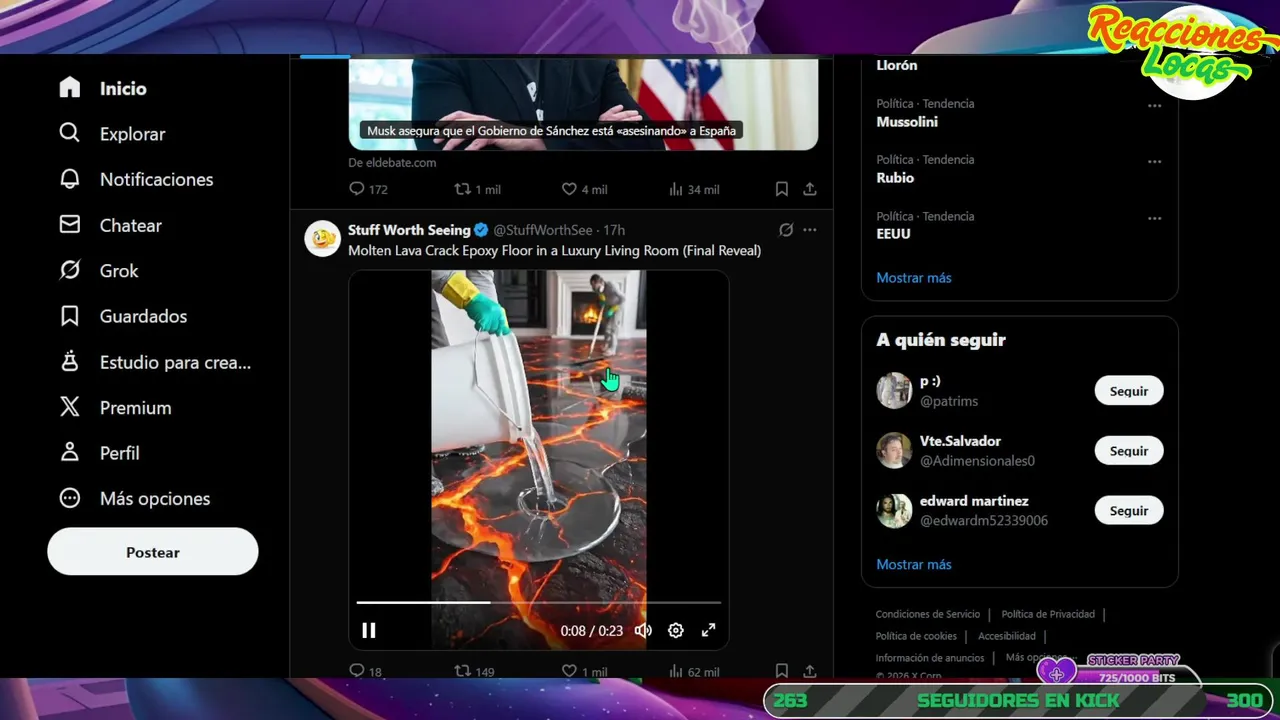Screen dimensions: 1280x720
Task: Open the Stuff Worth Seeing account name
Action: tap(409, 230)
